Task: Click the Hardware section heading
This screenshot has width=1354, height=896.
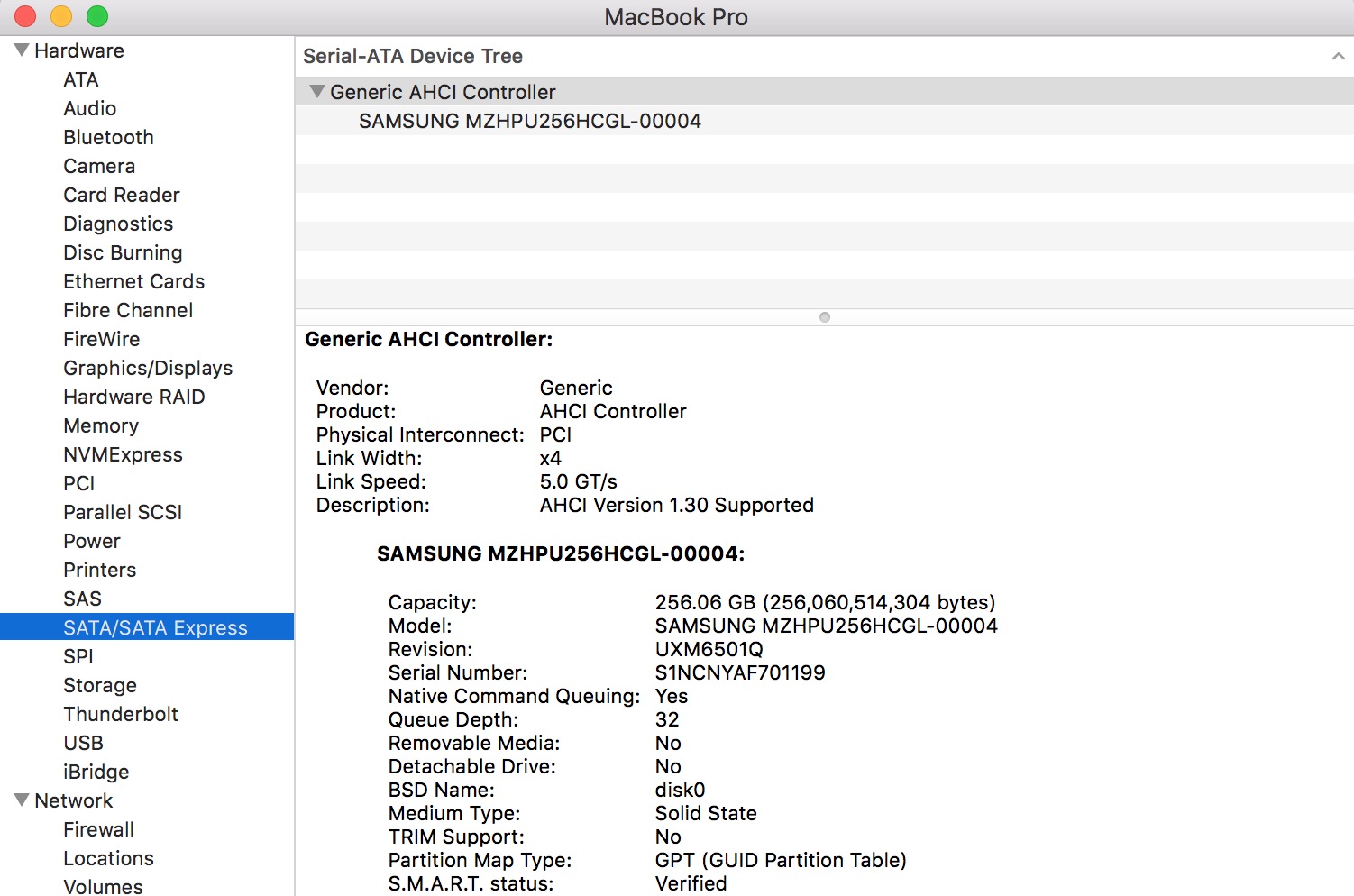Action: coord(79,50)
